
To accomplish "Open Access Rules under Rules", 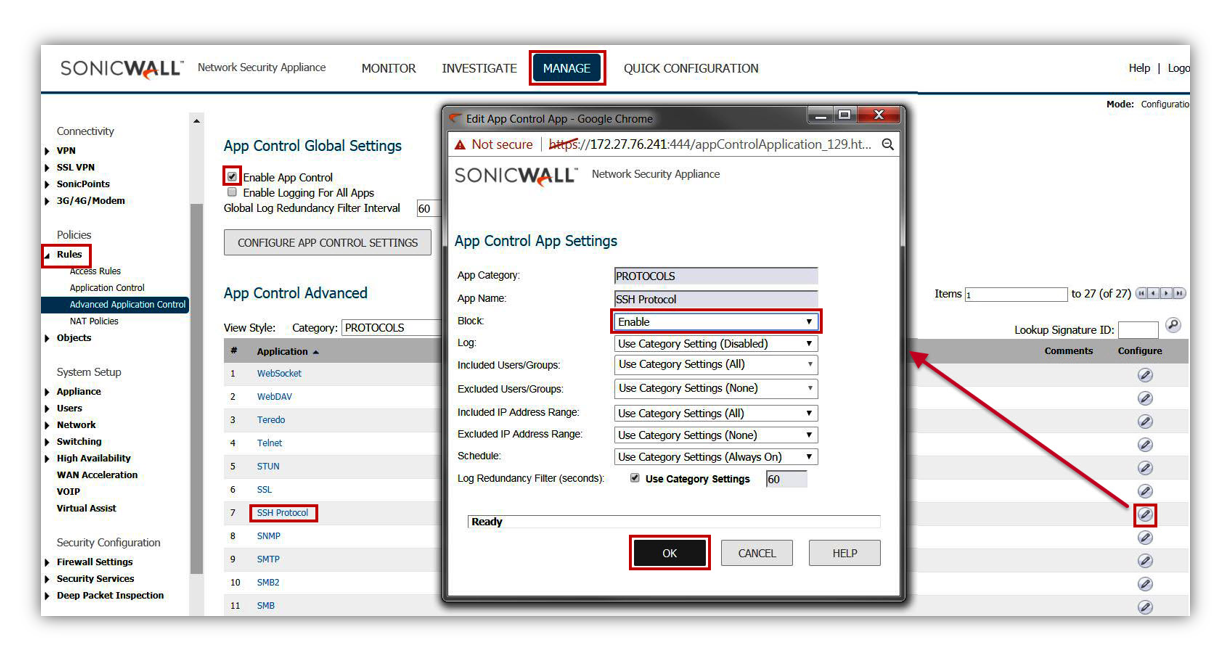I will [95, 271].
